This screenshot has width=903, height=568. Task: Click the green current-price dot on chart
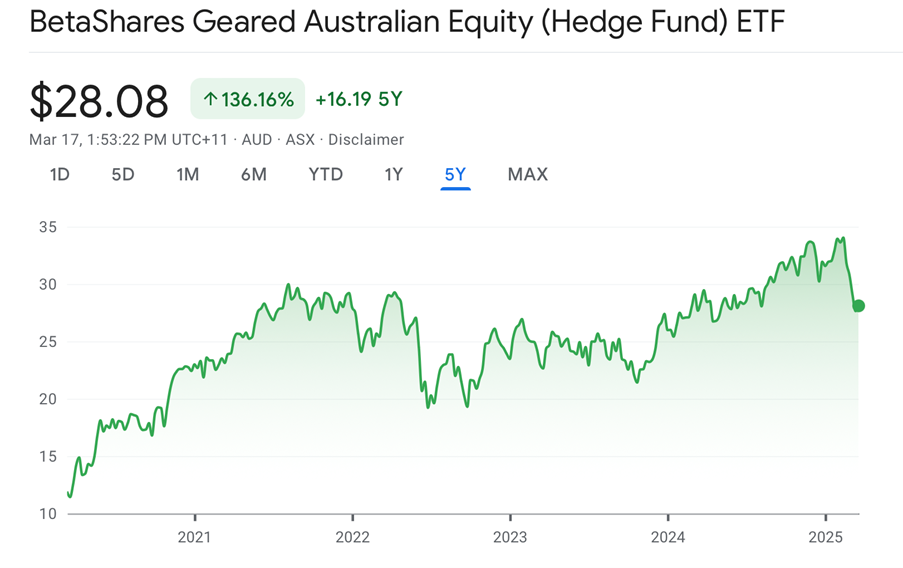[x=858, y=306]
